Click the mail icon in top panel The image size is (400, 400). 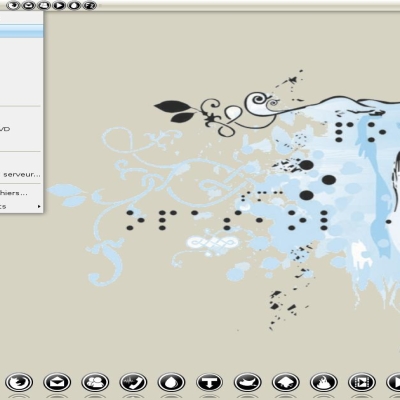pos(29,5)
